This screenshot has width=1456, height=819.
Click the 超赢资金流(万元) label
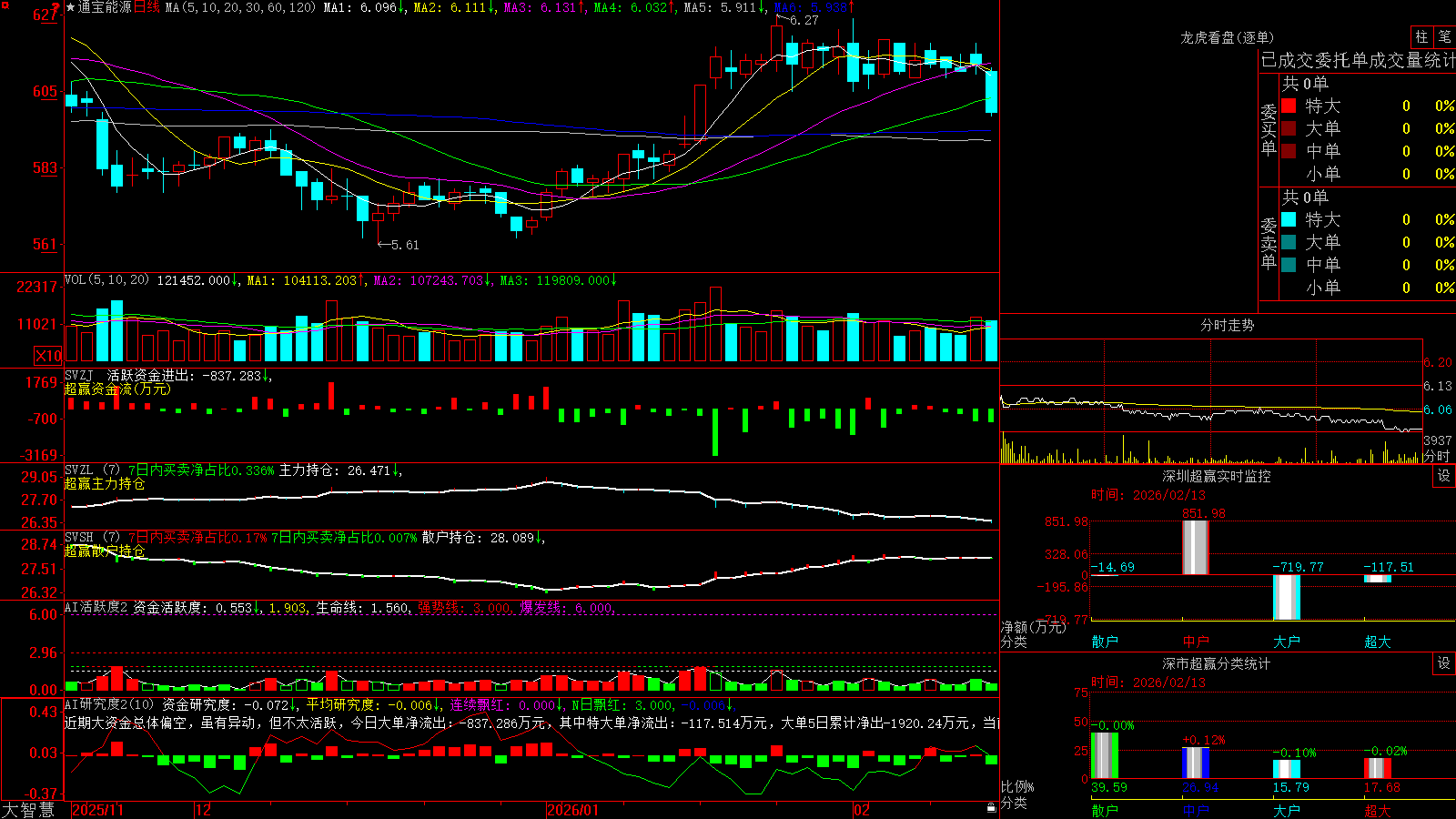click(x=117, y=389)
